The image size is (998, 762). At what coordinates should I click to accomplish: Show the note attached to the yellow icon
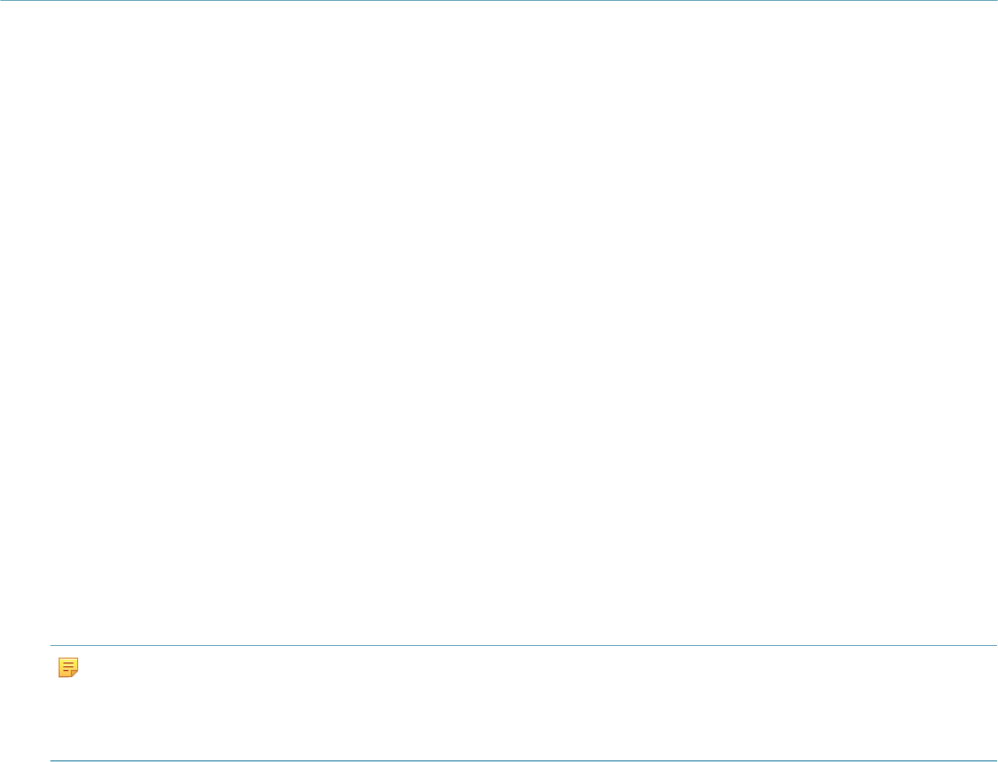click(68, 667)
